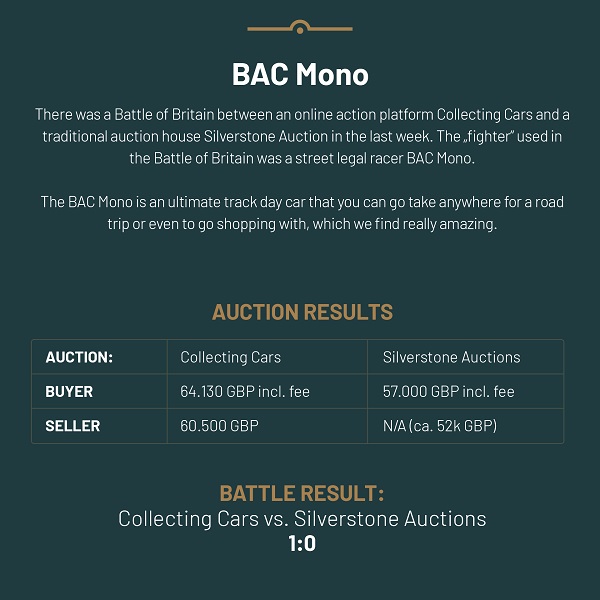Click the N/A (ca. 52k GBP) cell
Screen dimensions: 600x600
click(x=465, y=426)
